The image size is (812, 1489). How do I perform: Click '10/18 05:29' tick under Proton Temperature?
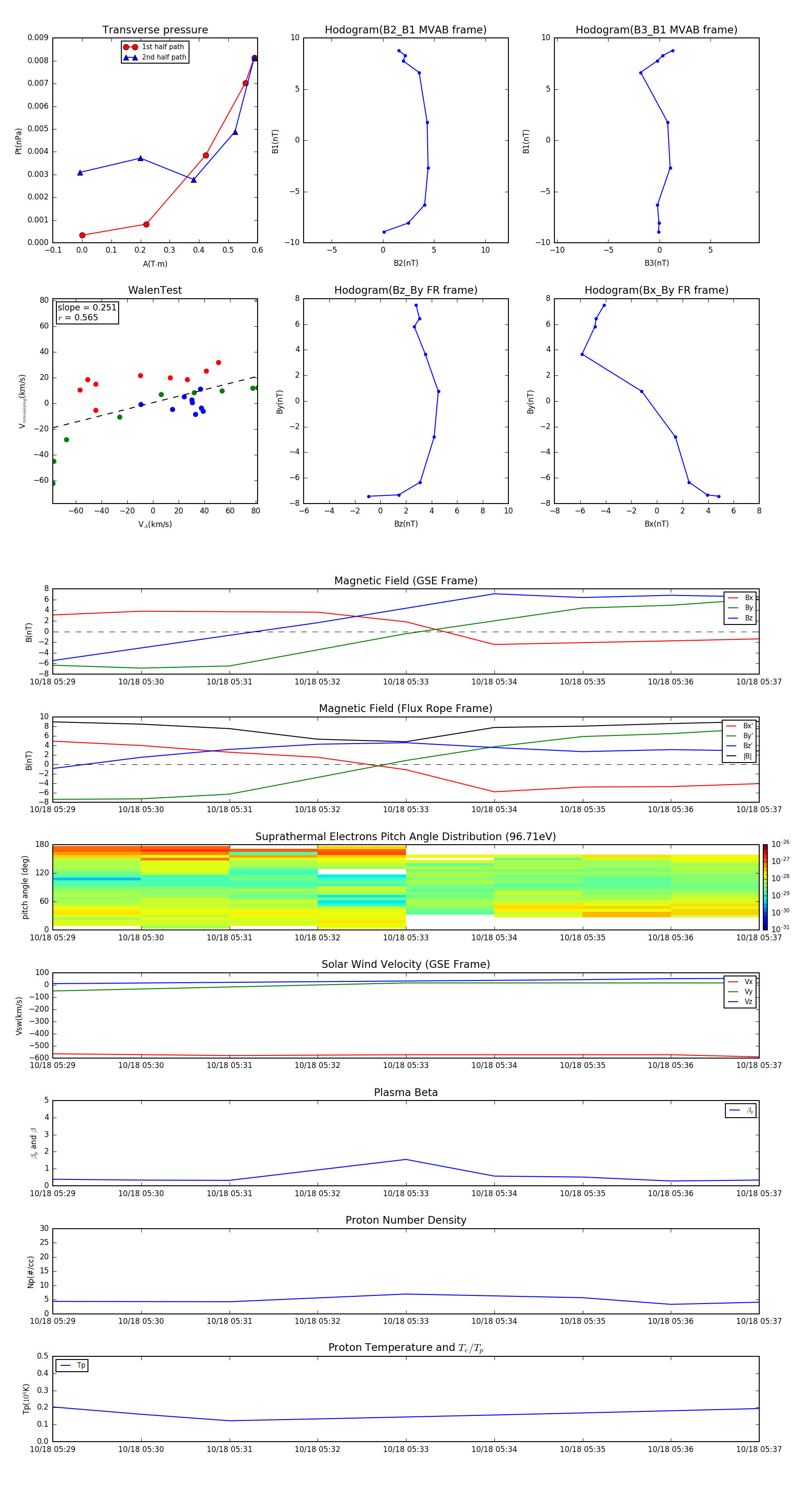click(53, 1449)
